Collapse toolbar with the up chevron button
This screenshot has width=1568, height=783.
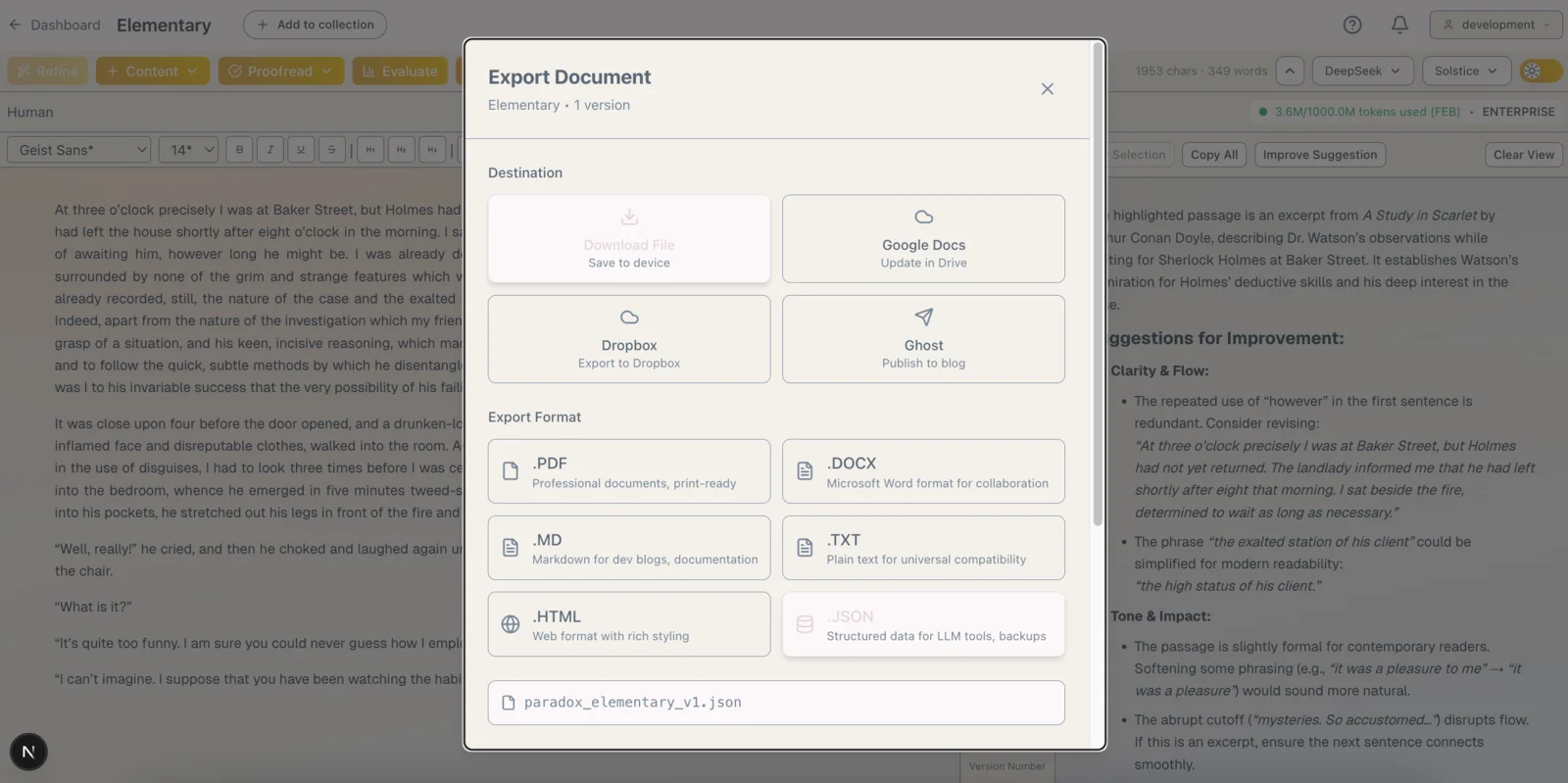tap(1290, 71)
